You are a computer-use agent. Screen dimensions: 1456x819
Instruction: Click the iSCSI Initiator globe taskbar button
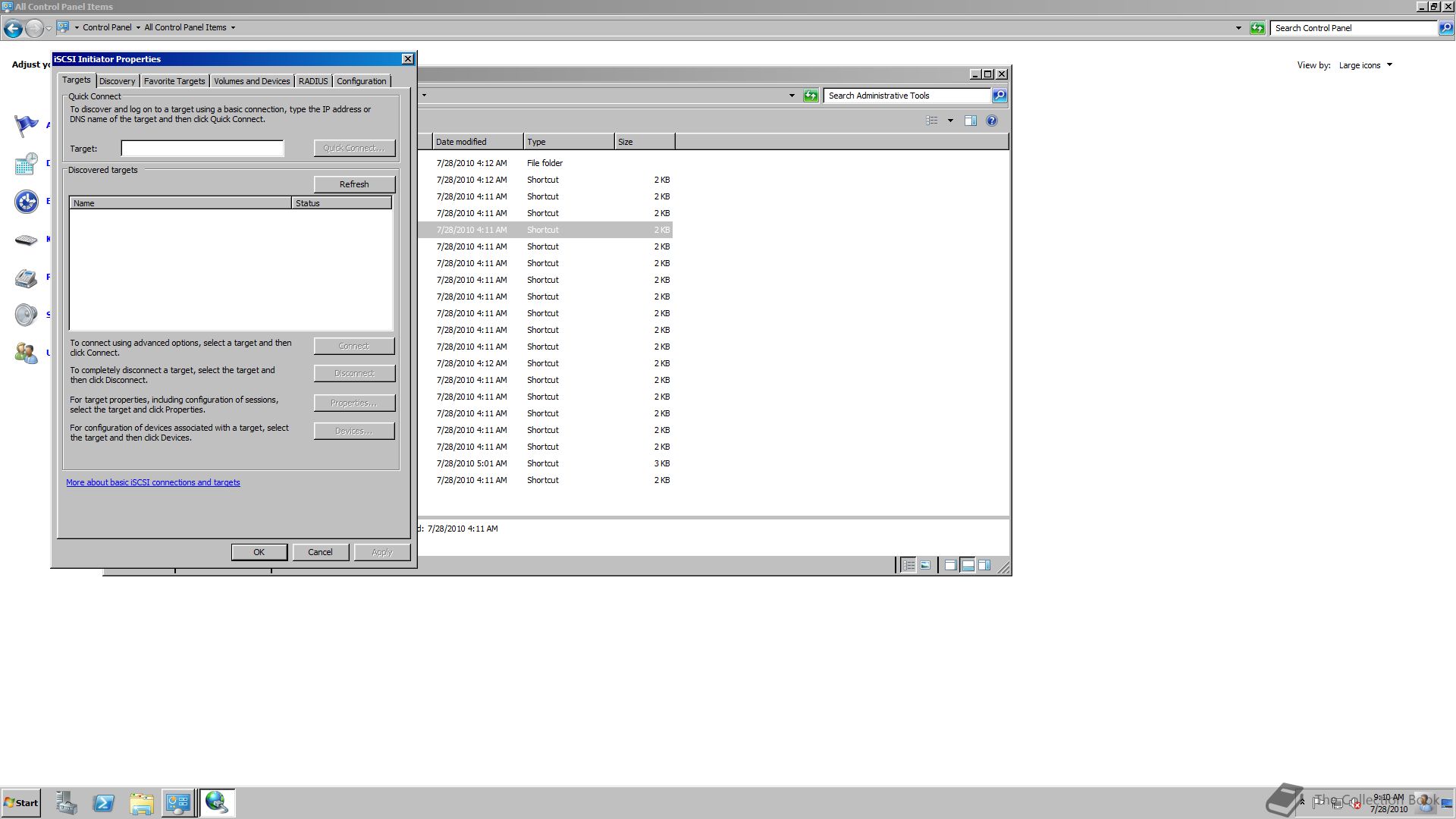tap(217, 802)
